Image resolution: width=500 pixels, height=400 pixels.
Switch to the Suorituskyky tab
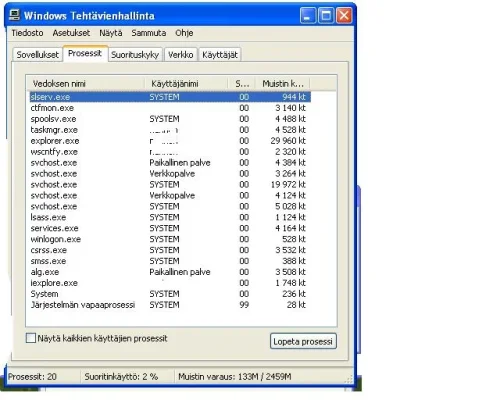coord(135,55)
